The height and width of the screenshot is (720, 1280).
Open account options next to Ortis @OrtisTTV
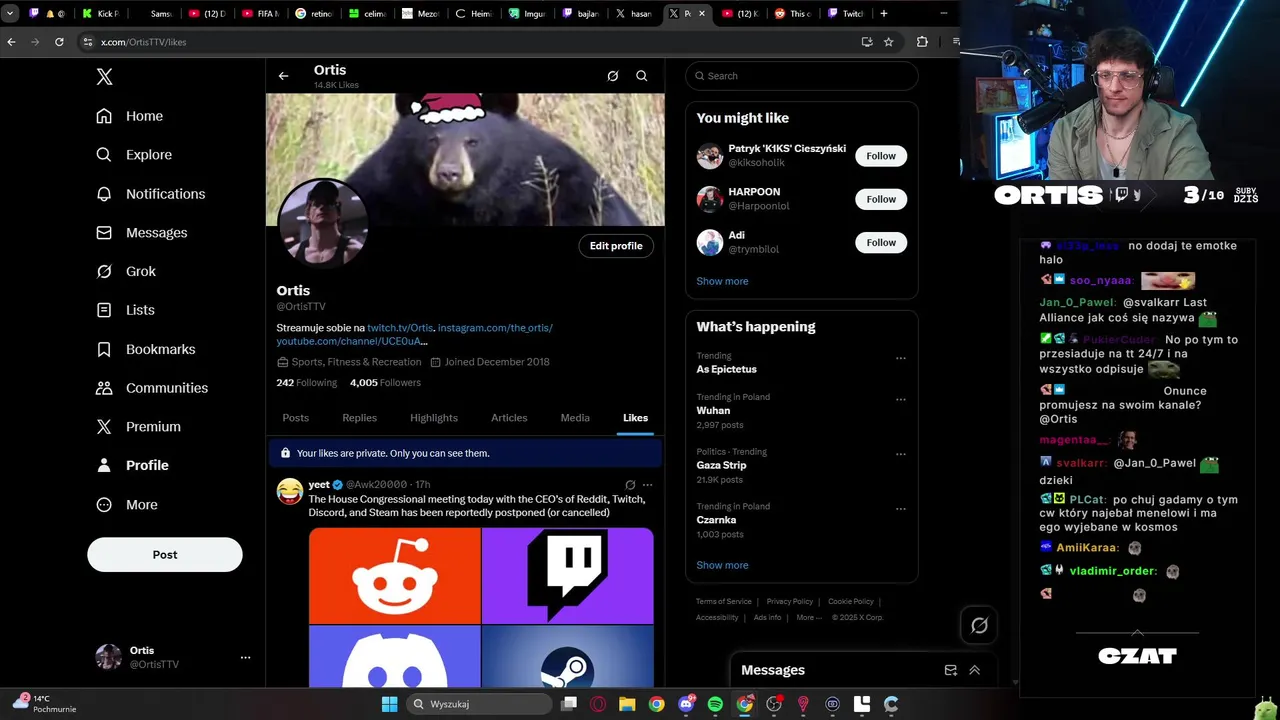[x=245, y=658]
